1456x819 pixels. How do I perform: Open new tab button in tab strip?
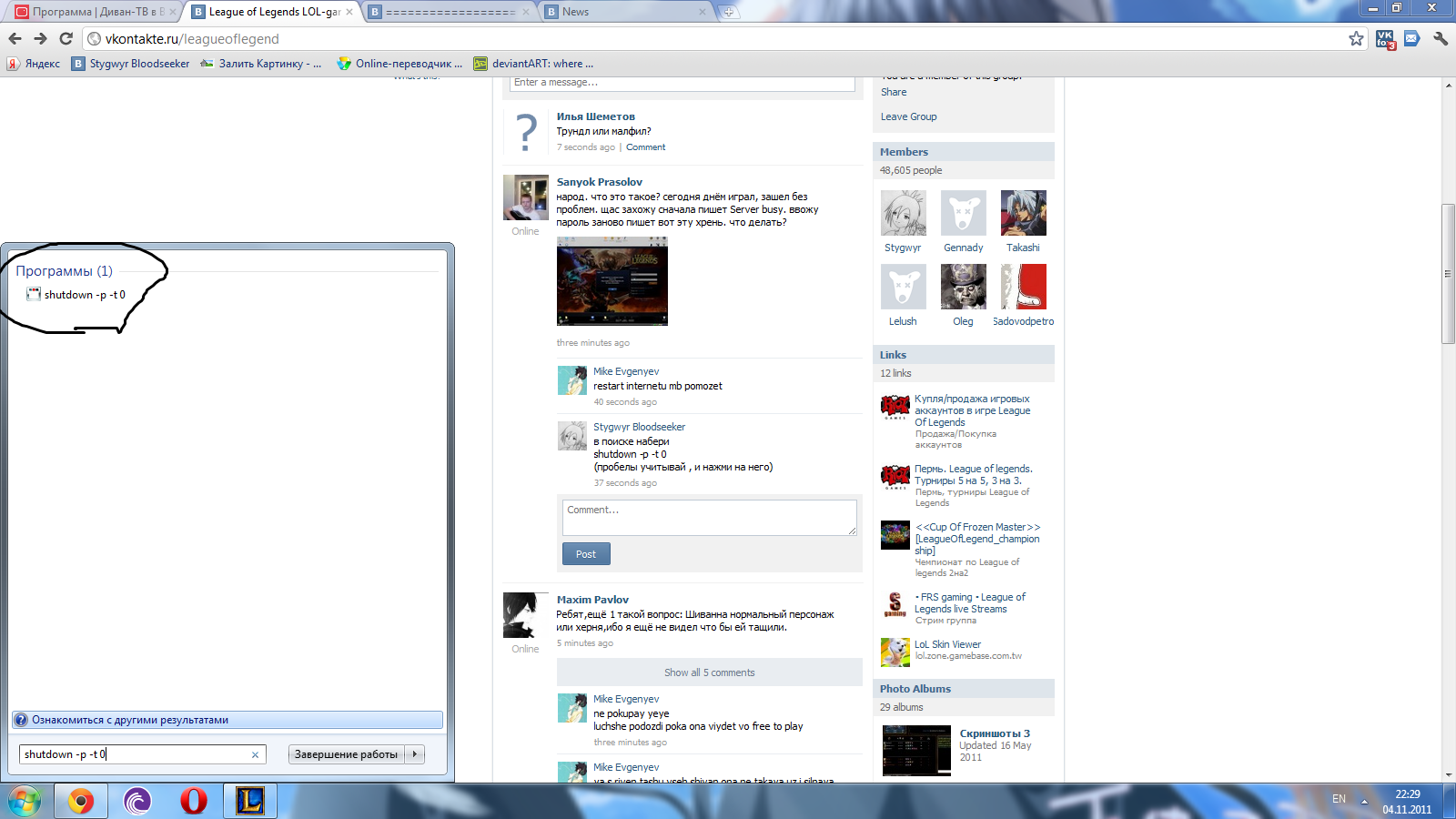click(728, 12)
